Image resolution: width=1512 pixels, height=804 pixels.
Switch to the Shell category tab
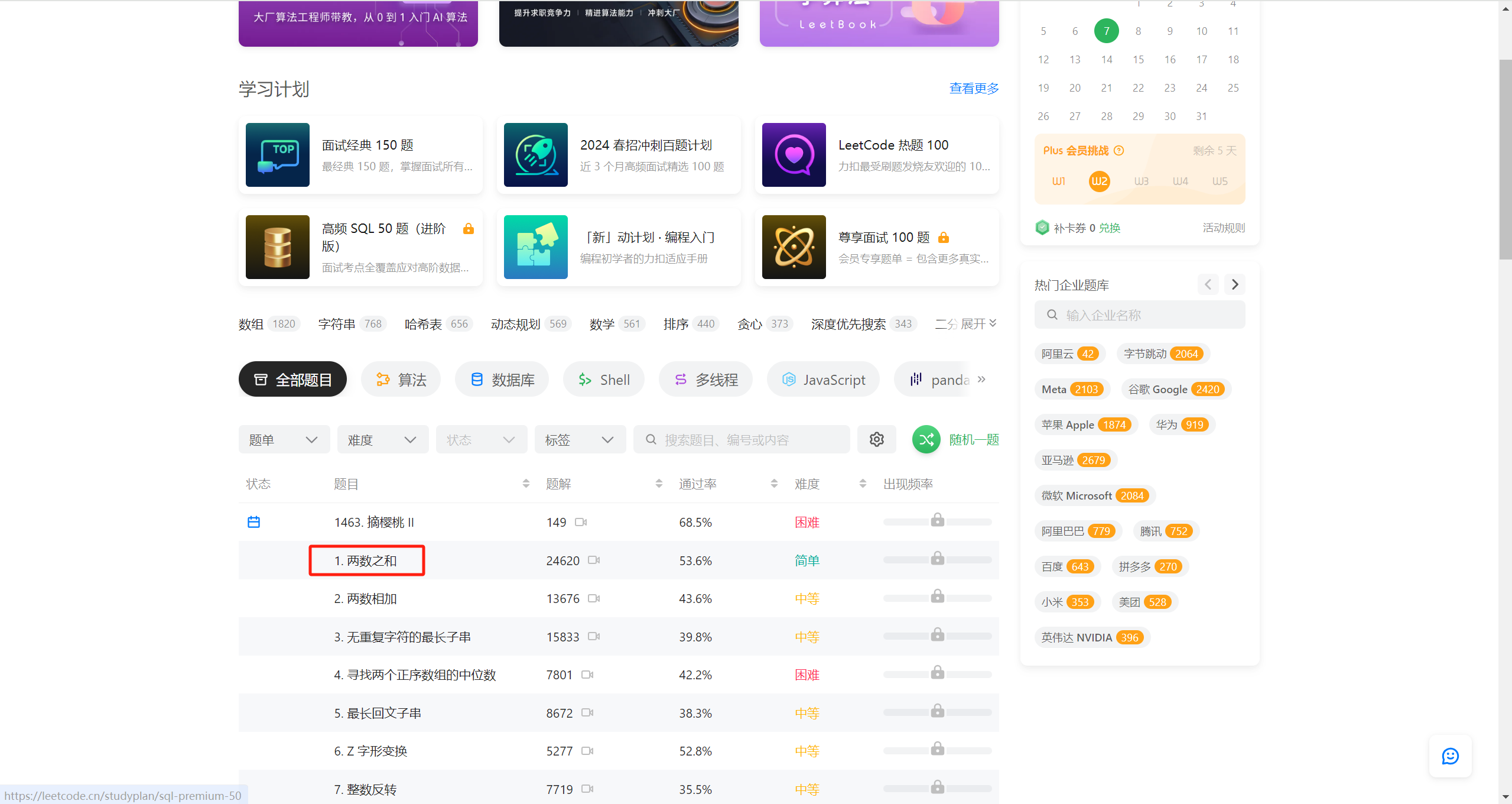[x=603, y=380]
